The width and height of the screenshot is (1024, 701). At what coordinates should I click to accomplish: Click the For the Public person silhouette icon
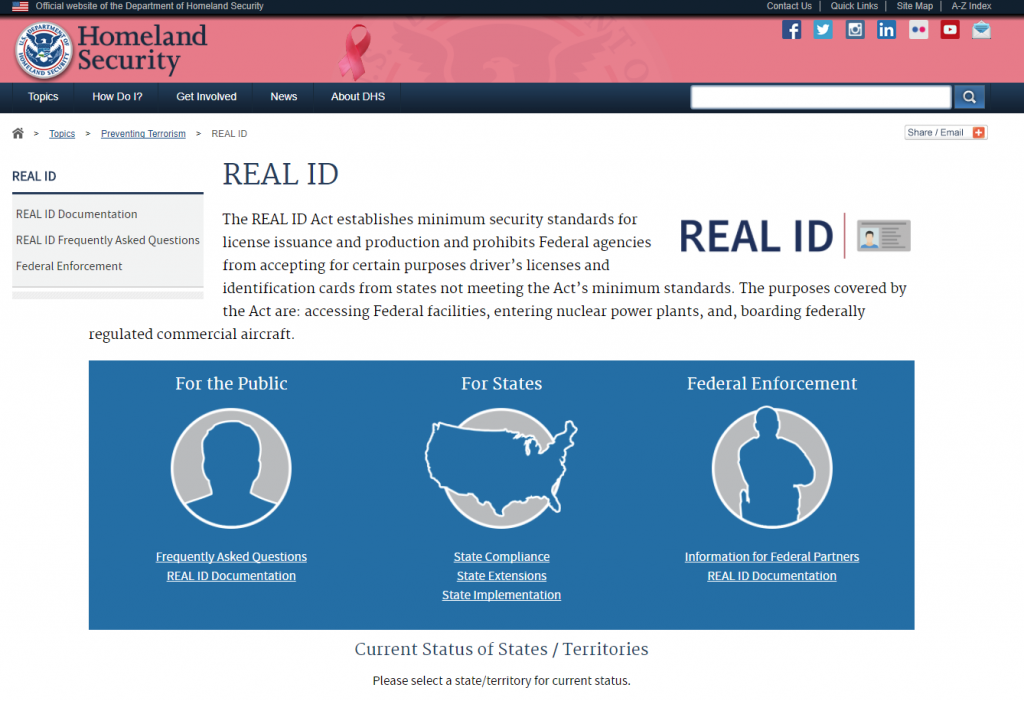click(x=231, y=468)
